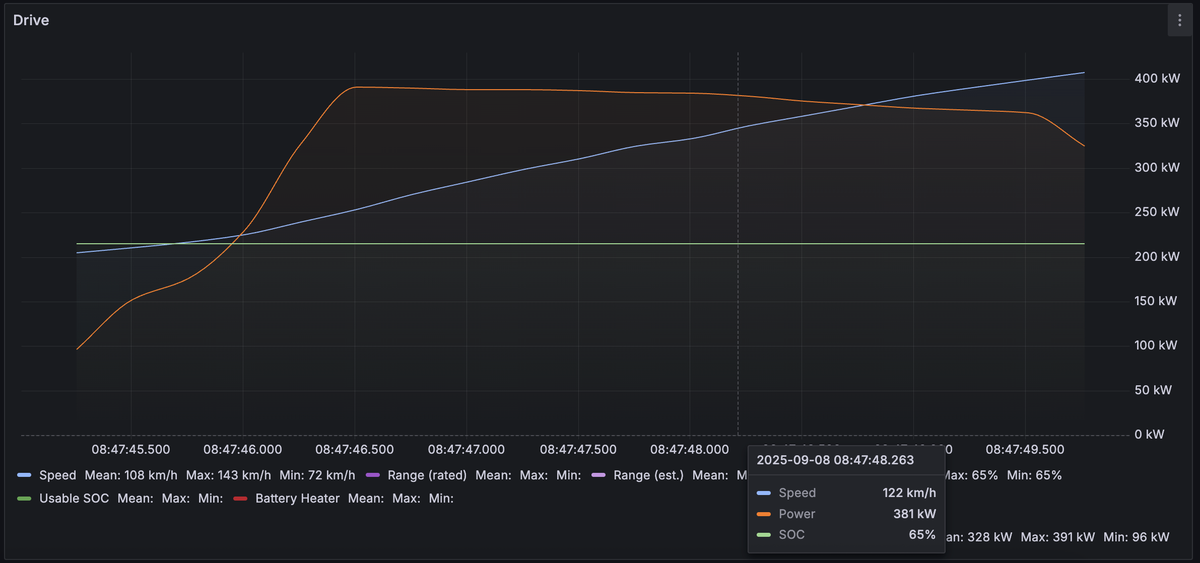Click the 08:47:49.500 time axis label
Viewport: 1200px width, 563px height.
point(1024,451)
